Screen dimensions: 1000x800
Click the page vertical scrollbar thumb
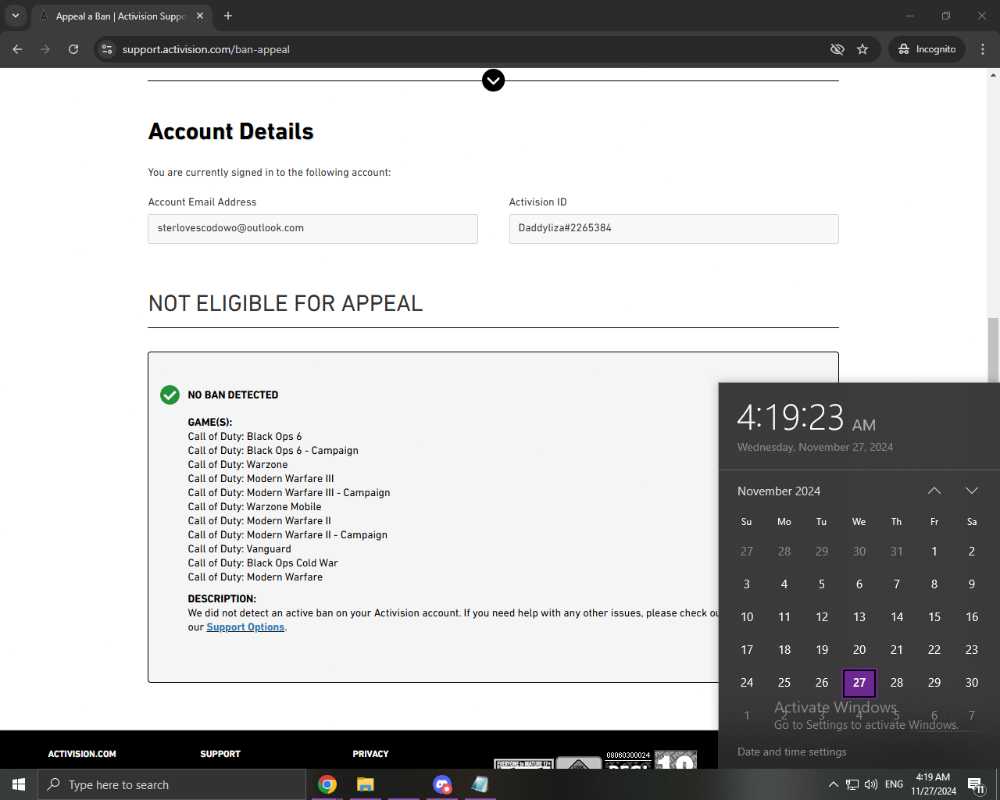coord(993,350)
